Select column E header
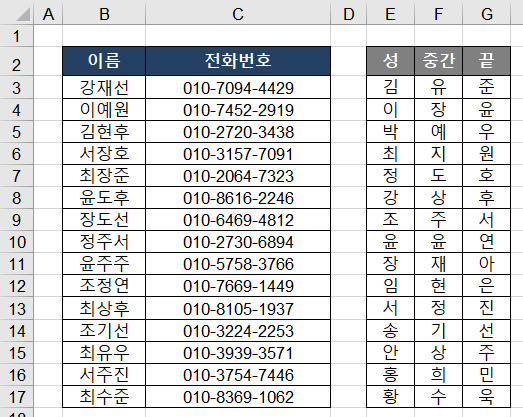Screen dimensions: 523x417 click(x=390, y=14)
